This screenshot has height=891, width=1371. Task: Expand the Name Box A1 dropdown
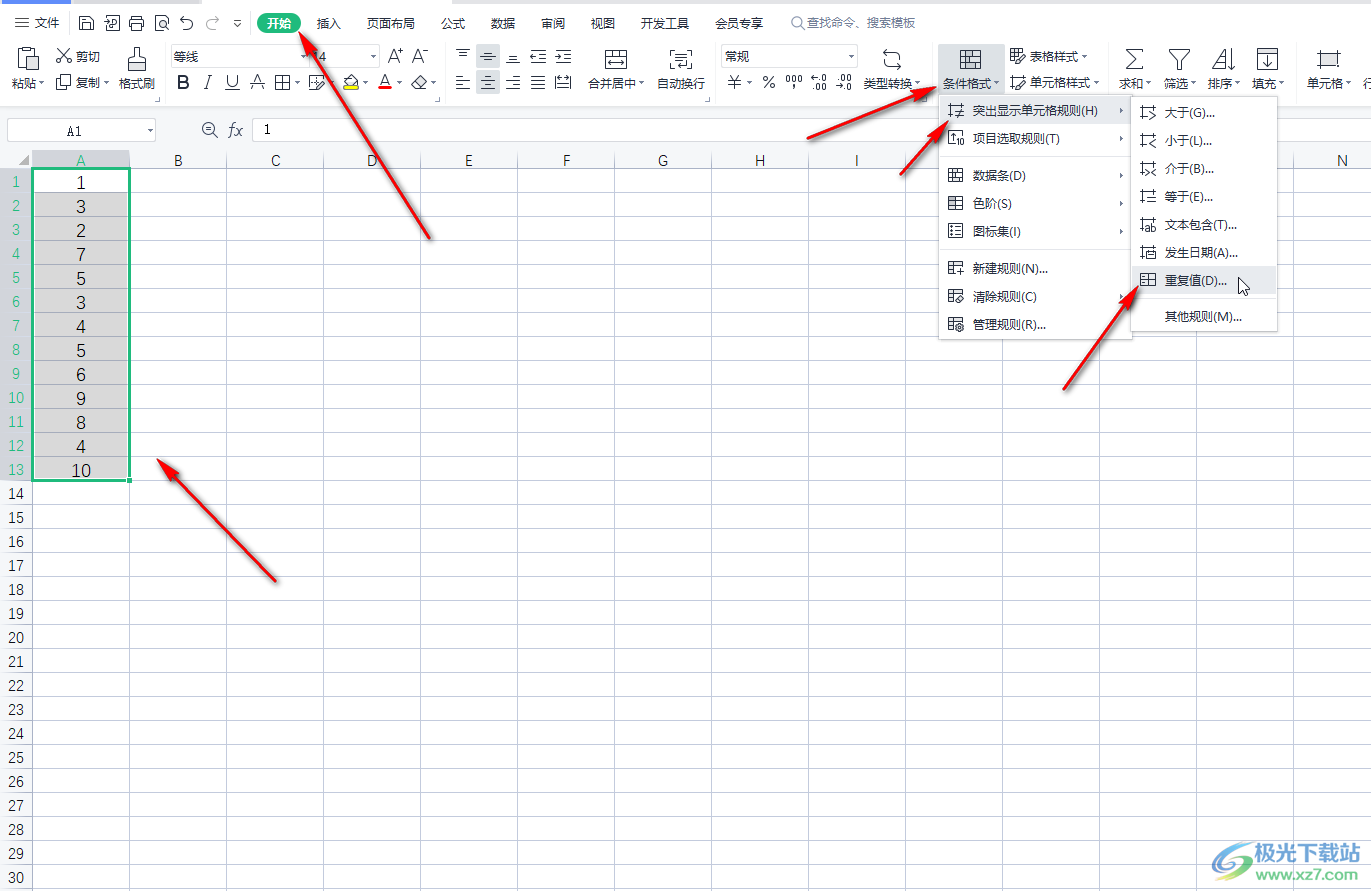[149, 131]
